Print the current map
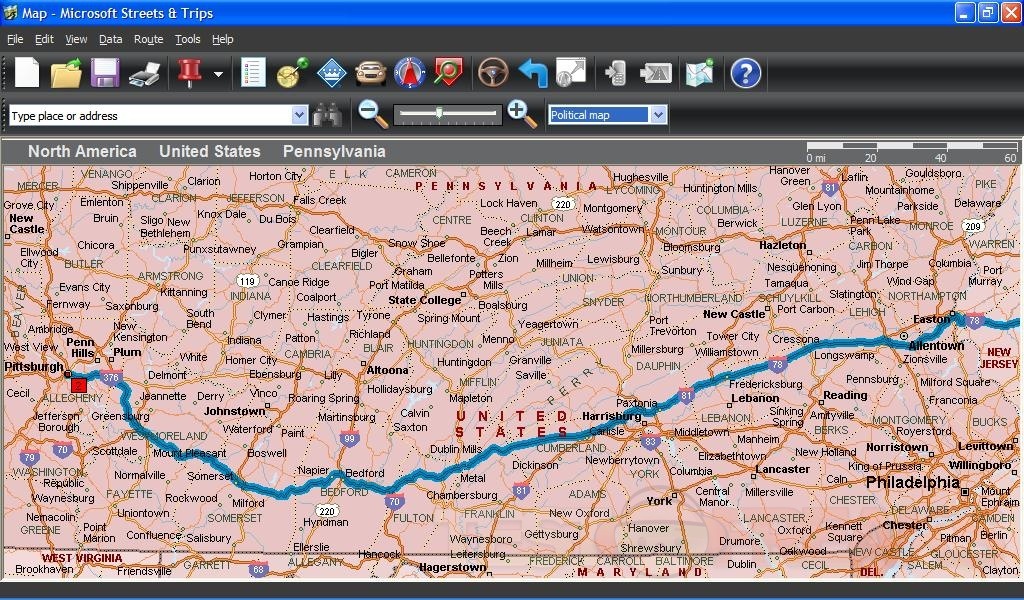This screenshot has width=1024, height=600. (145, 73)
